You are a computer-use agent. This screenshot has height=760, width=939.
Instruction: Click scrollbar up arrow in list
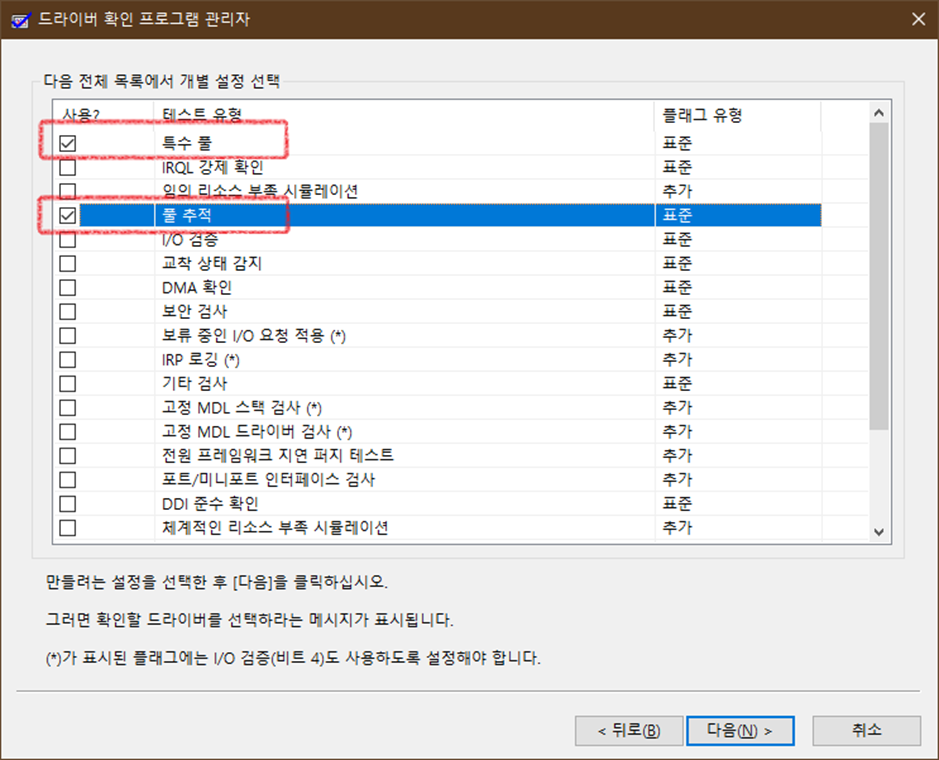click(x=879, y=113)
